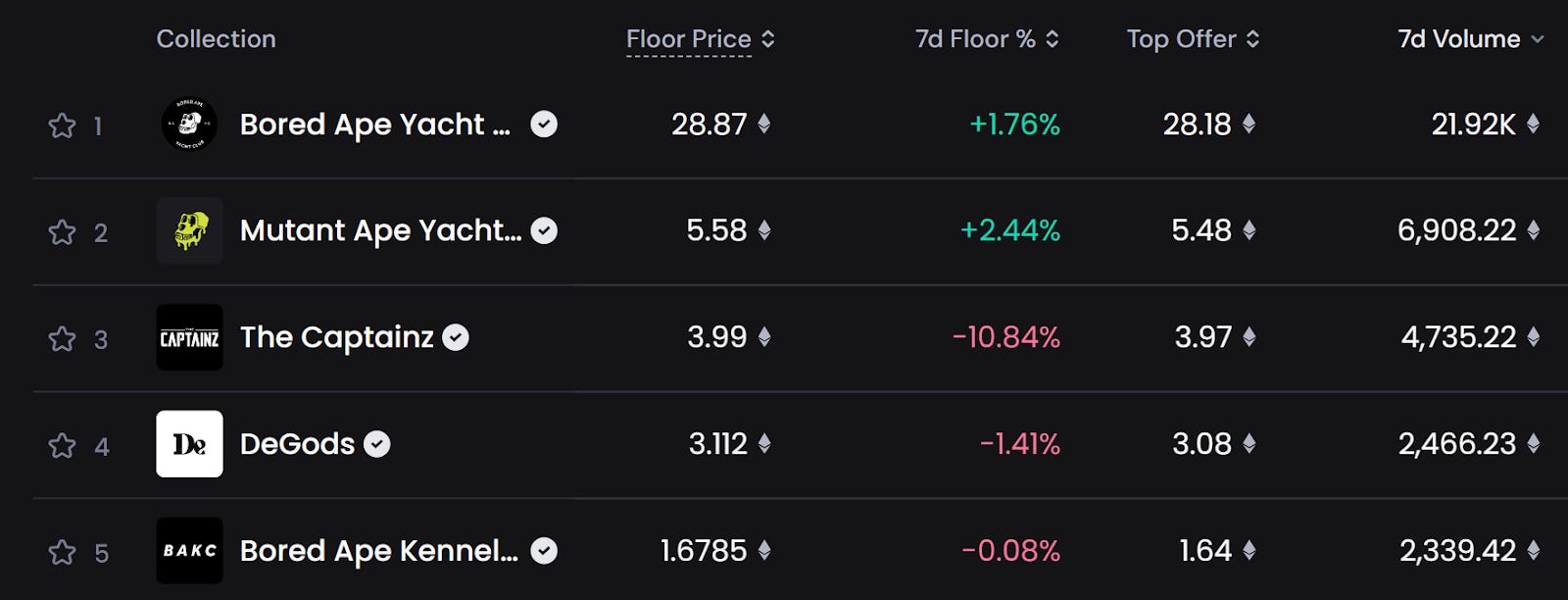This screenshot has height=600, width=1568.
Task: Click verified badge beside Bored Ape Kennel
Action: 544,551
